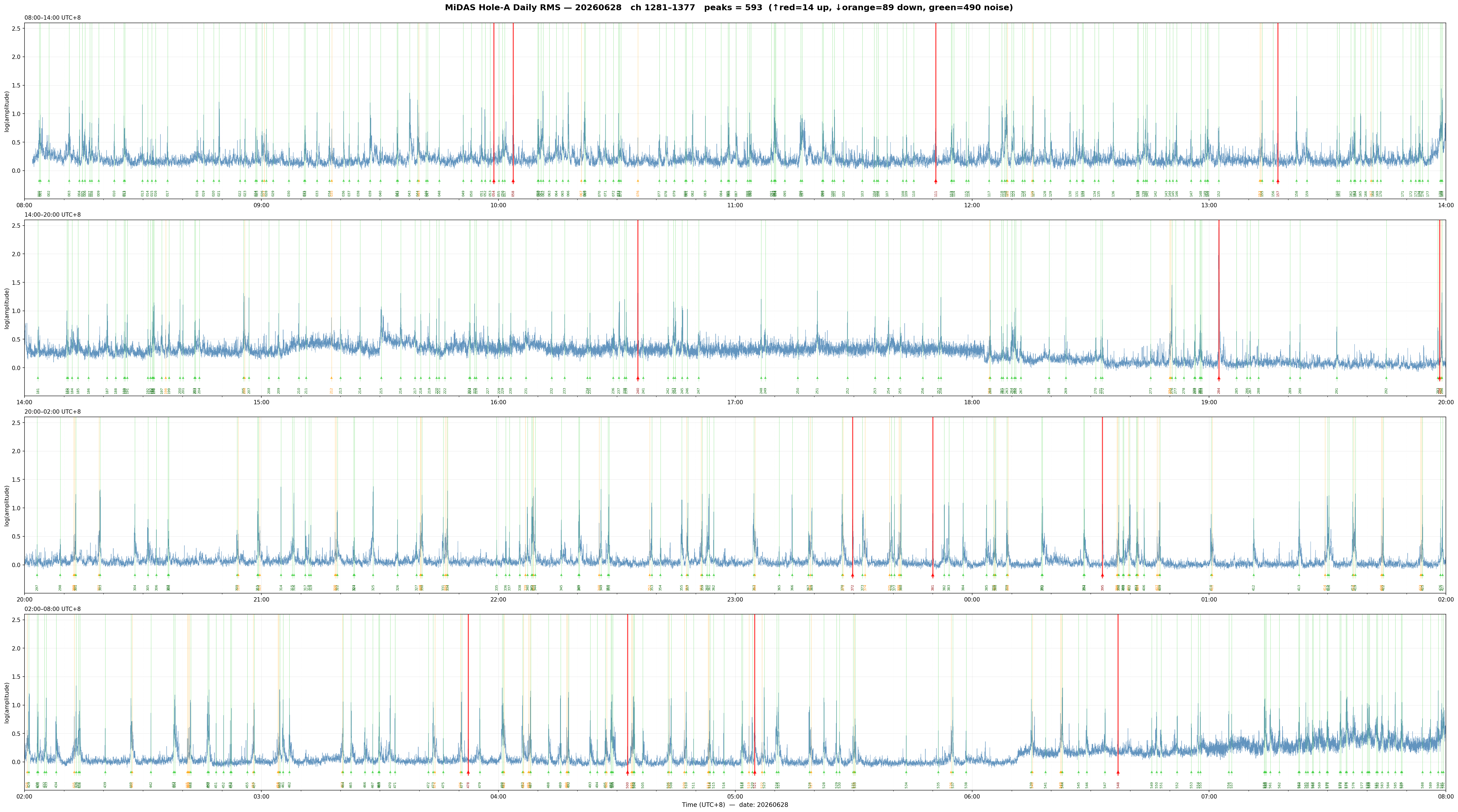Click the 10:00 time tick label

(498, 205)
